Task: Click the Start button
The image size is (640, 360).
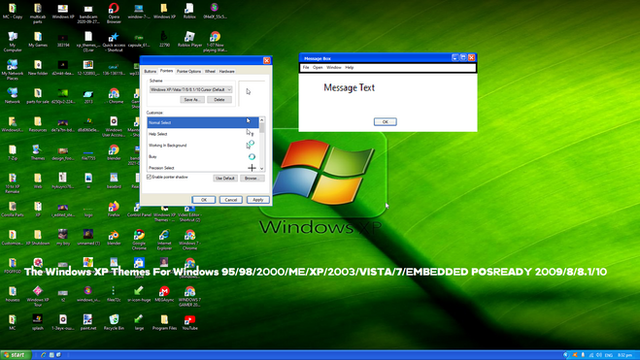Action: [16, 355]
